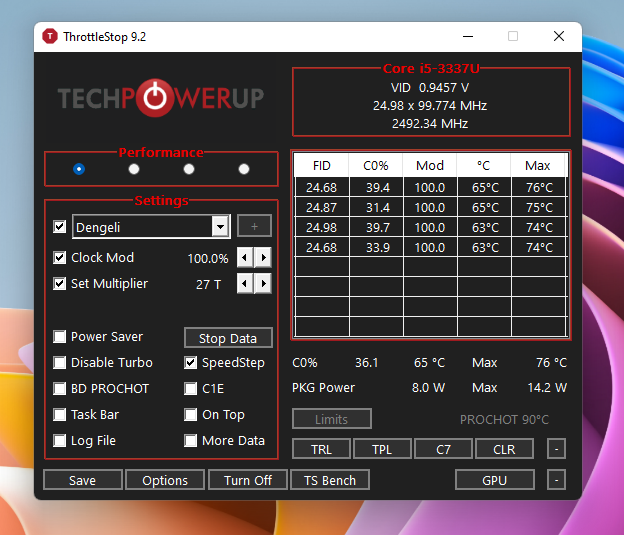Click the minus button next to CLR
This screenshot has height=535, width=624.
tap(556, 449)
